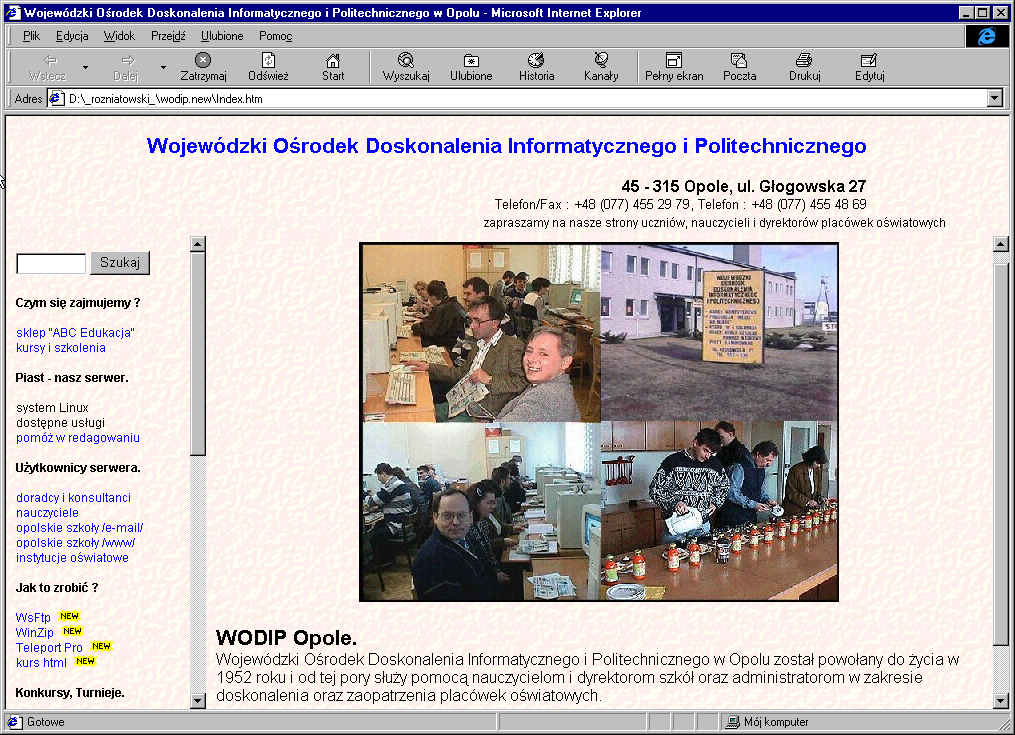Click the Zatrzymaj (stop) toolbar icon
1015x735 pixels.
(203, 61)
